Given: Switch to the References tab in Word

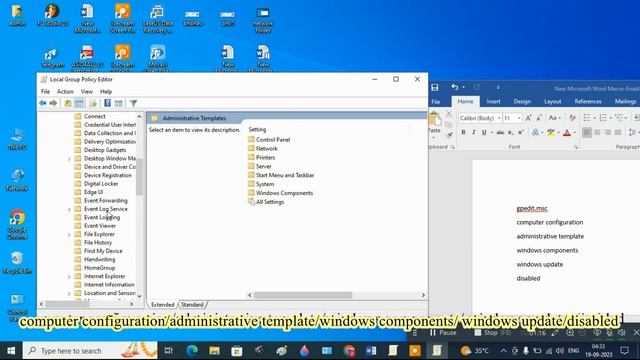Looking at the screenshot, I should click(x=588, y=101).
